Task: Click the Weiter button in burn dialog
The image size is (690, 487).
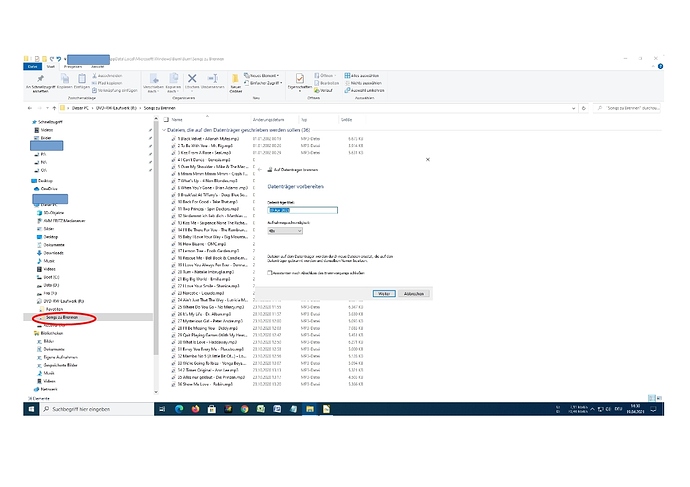Action: 384,294
